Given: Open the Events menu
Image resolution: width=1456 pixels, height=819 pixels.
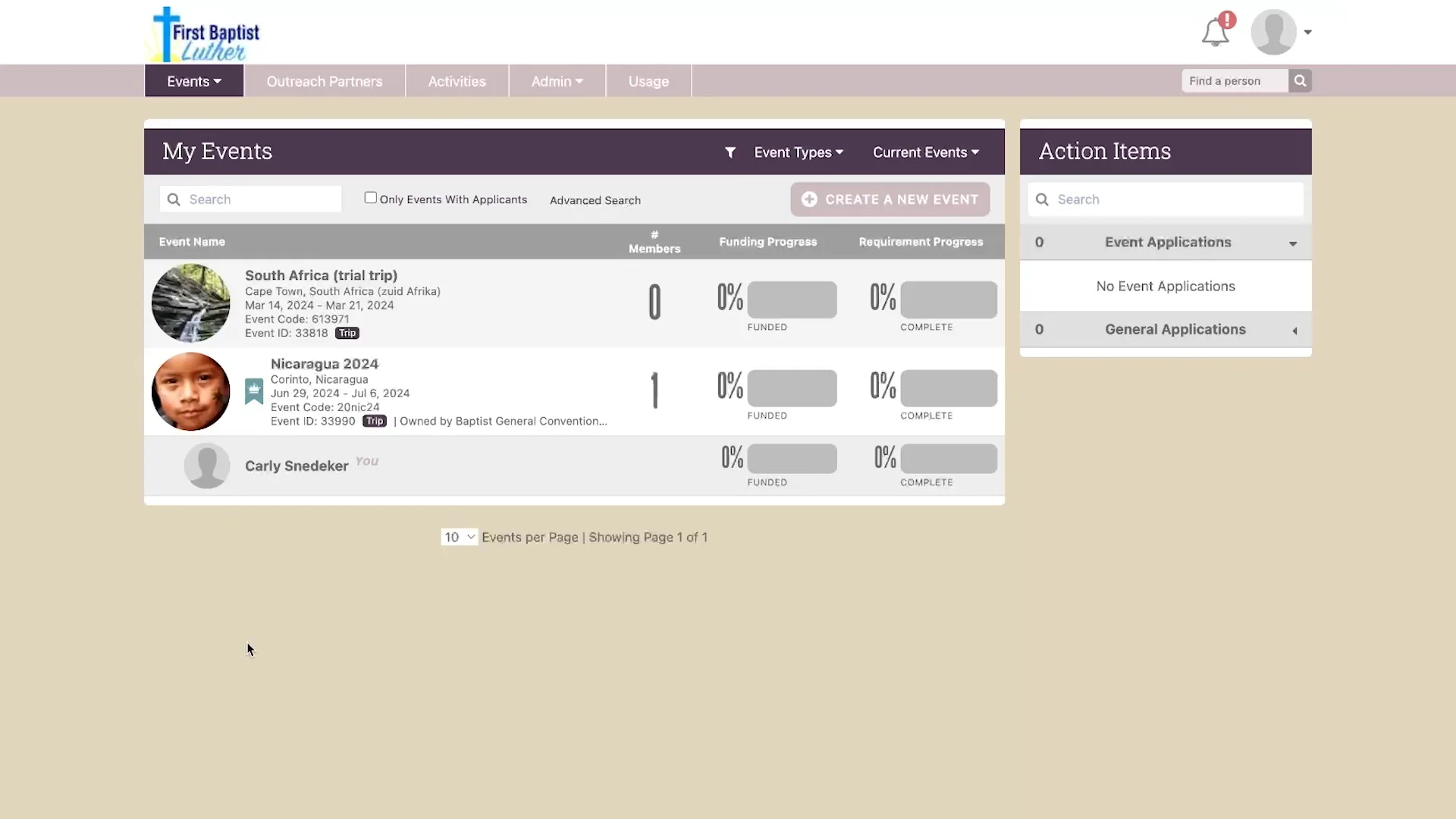Looking at the screenshot, I should click(193, 80).
